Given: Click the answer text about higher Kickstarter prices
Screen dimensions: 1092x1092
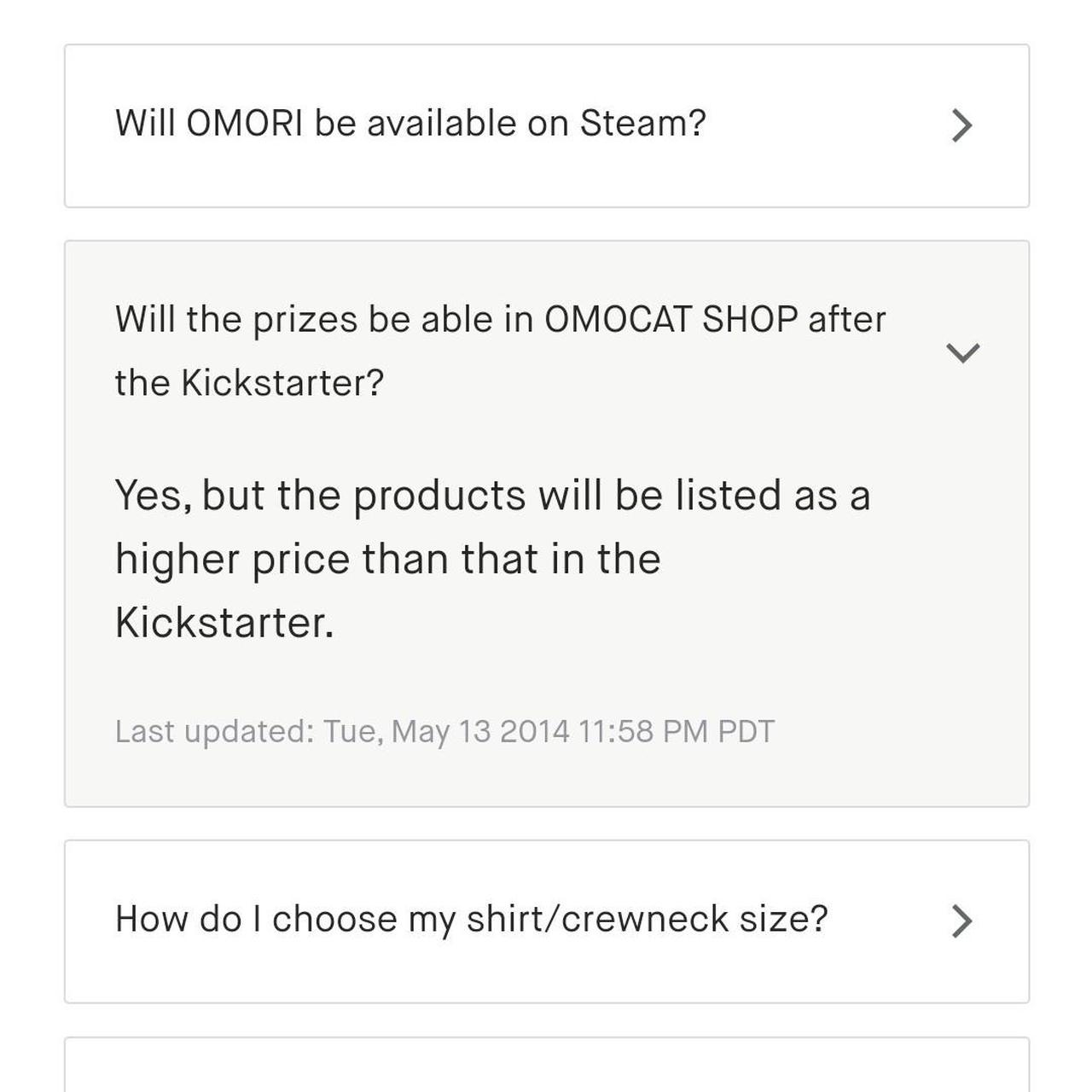Looking at the screenshot, I should (495, 559).
